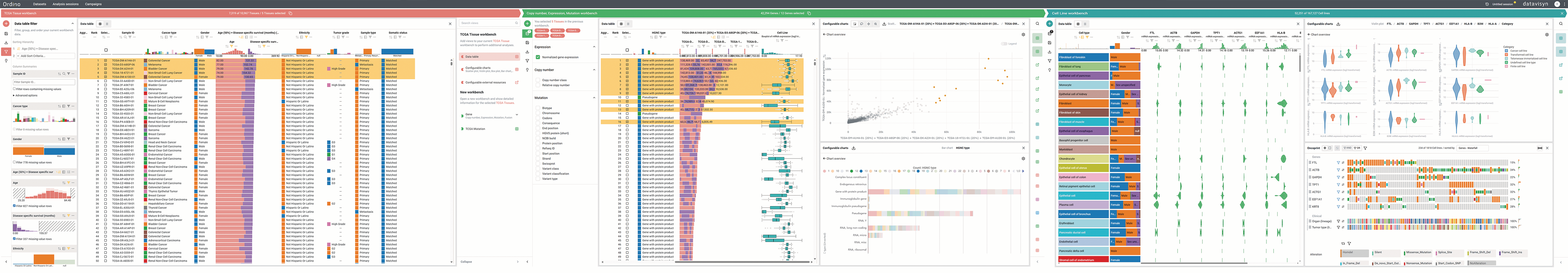This screenshot has height=273, width=1568.
Task: Click the copy icon beside '5 Tissues selected'
Action: click(290, 13)
